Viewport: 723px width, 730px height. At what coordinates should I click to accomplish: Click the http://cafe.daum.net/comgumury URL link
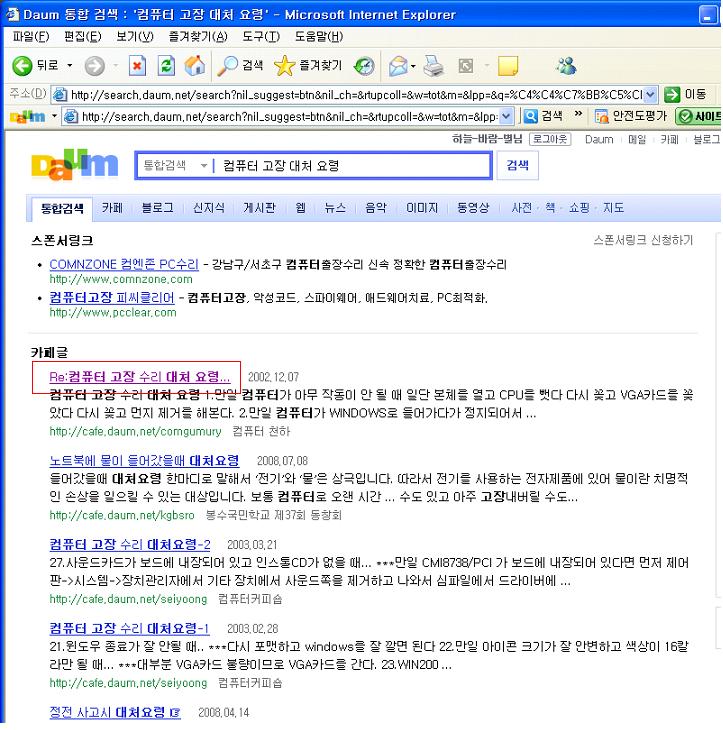point(135,432)
